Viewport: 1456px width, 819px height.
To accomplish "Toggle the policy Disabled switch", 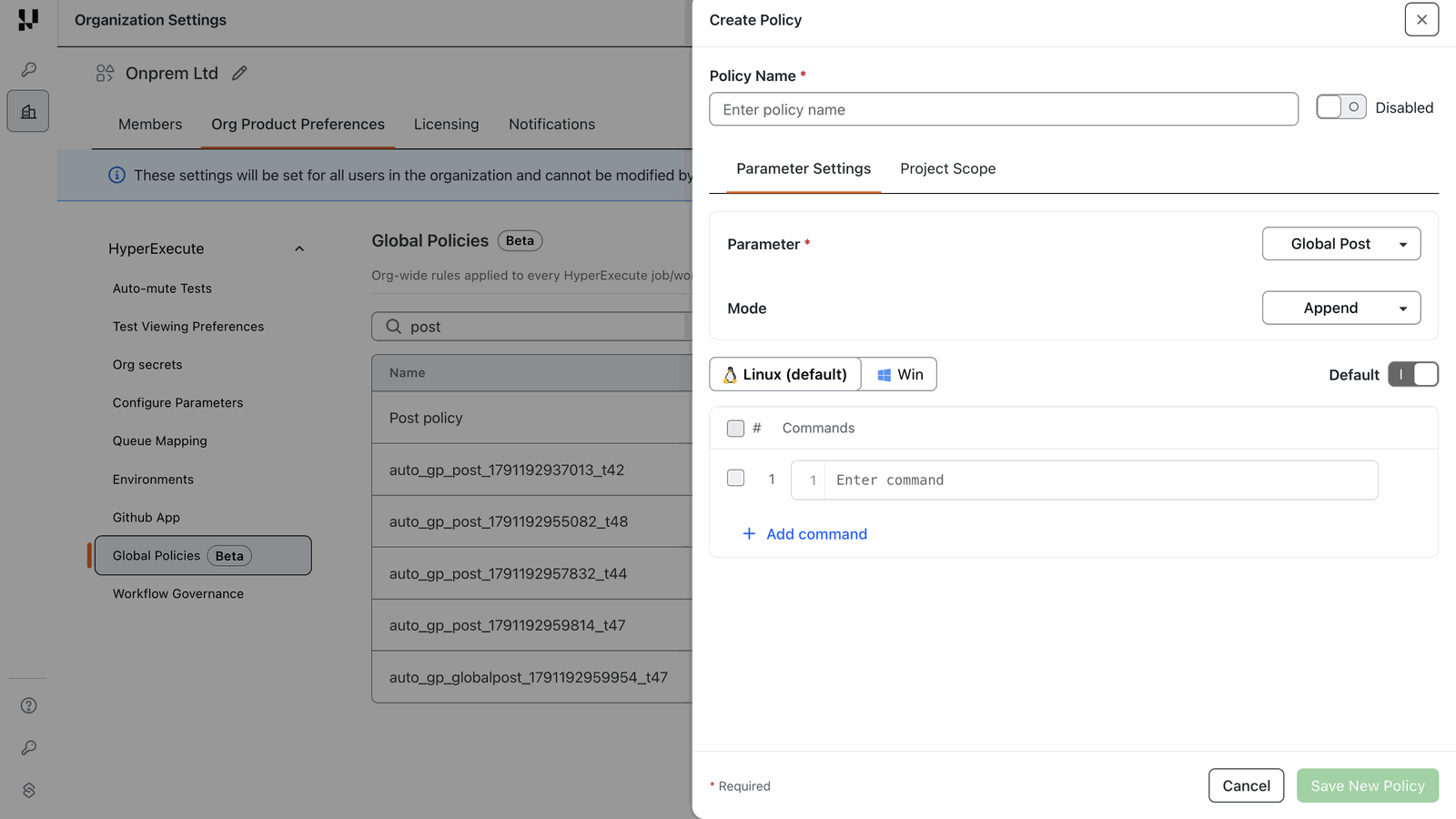I will tap(1341, 107).
